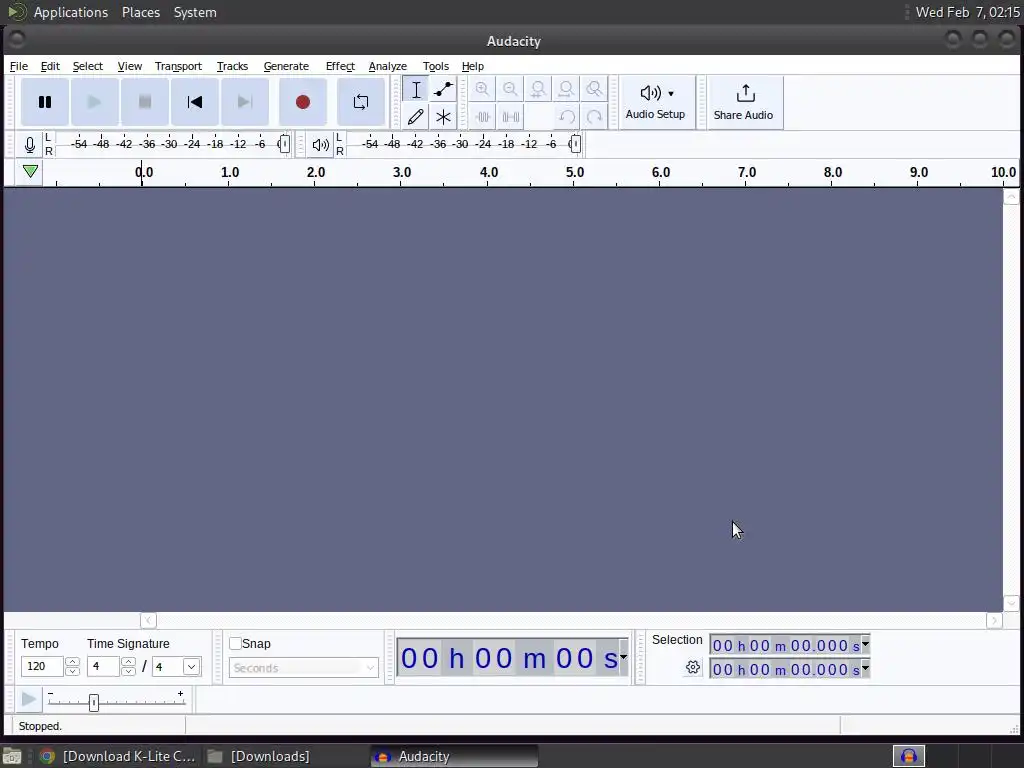This screenshot has height=768, width=1024.
Task: Open the Transport menu
Action: 178,66
